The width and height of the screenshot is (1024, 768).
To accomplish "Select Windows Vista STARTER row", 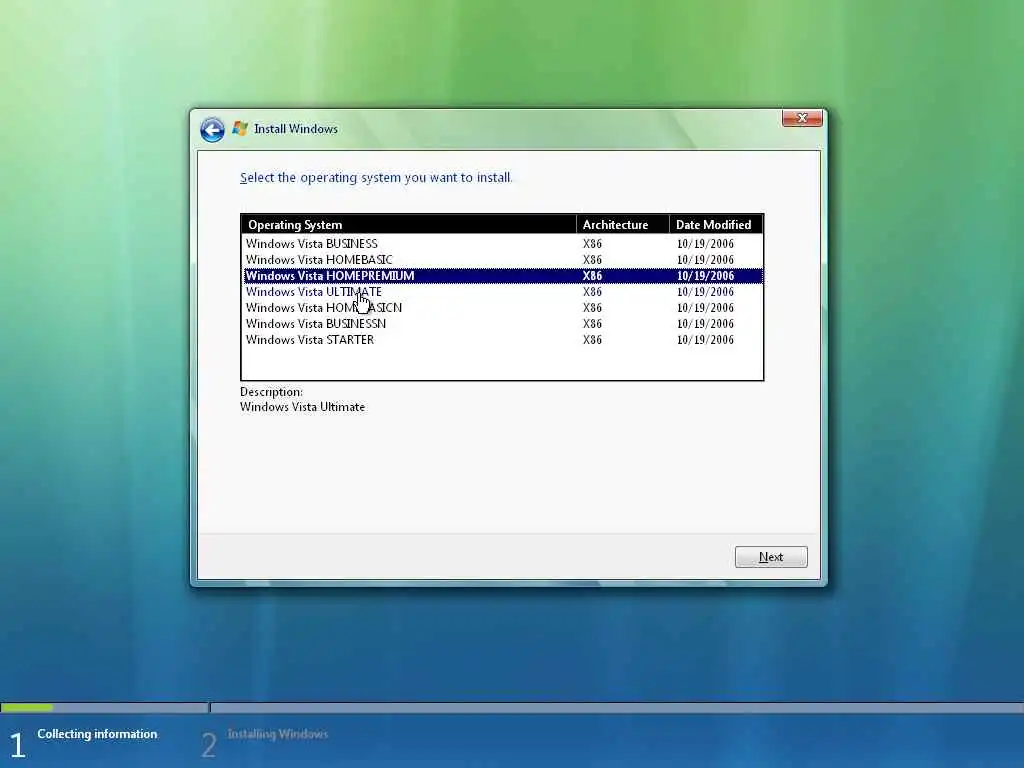I will [502, 340].
